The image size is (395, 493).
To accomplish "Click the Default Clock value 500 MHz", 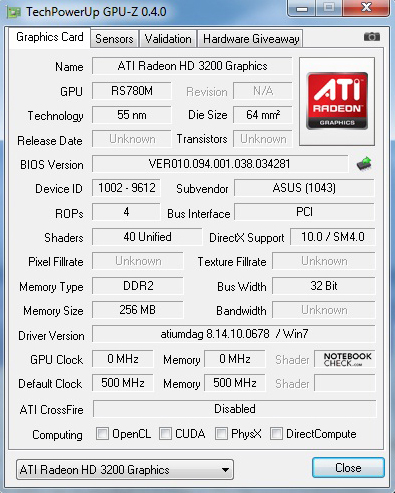I will pyautogui.click(x=123, y=383).
